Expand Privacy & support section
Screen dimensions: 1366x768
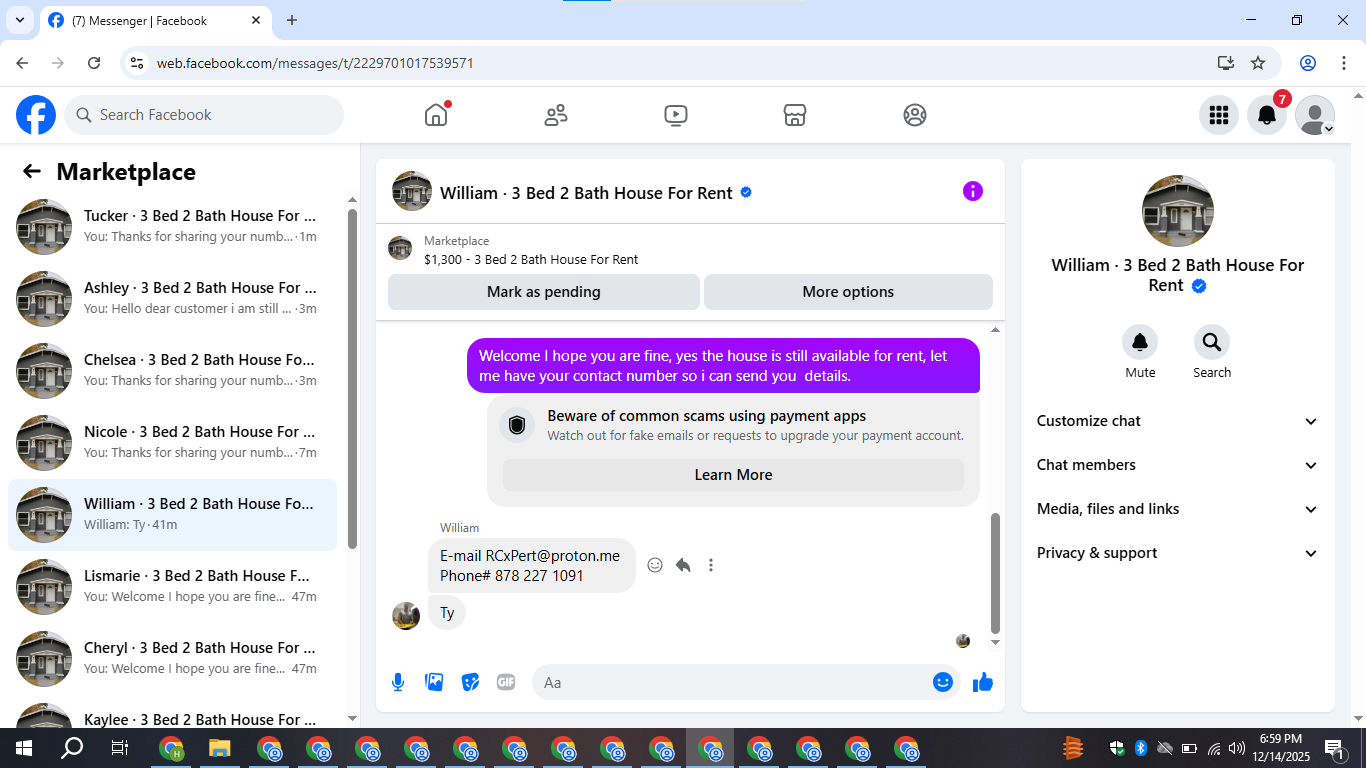[x=1177, y=553]
